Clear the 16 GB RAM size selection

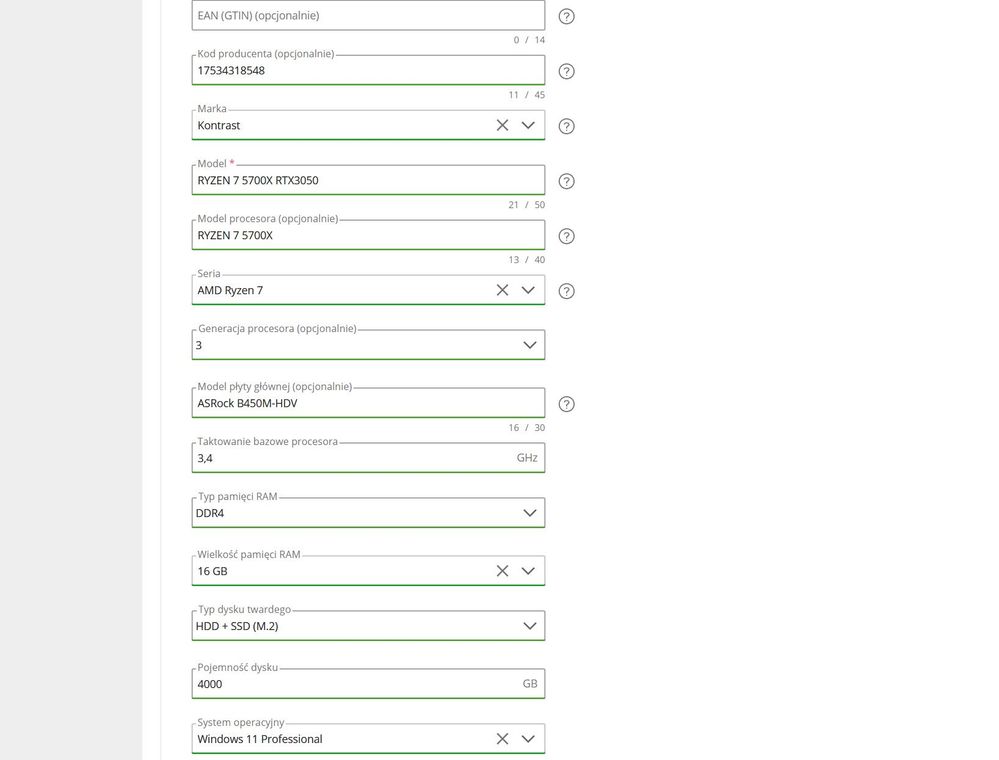point(502,571)
